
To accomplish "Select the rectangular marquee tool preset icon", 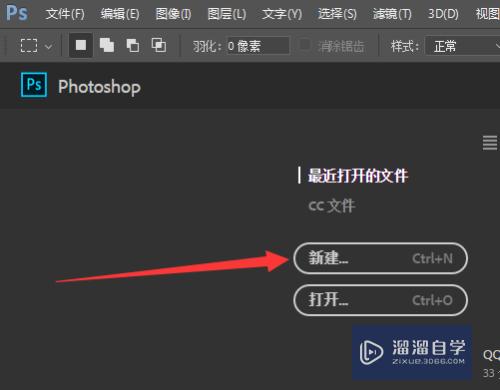I will [x=29, y=45].
